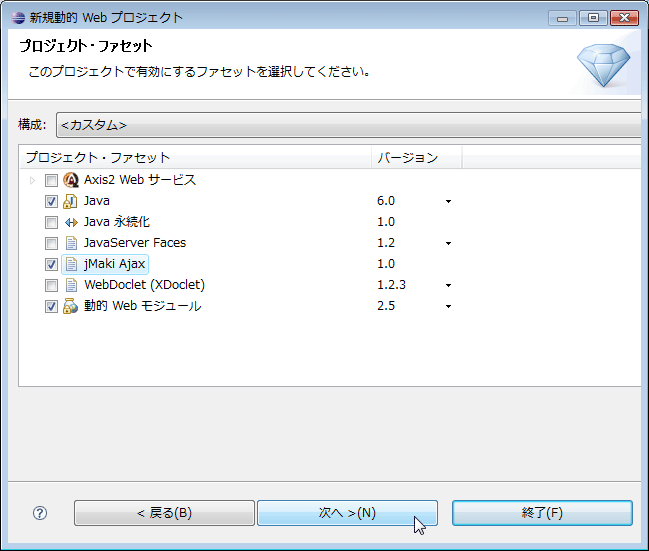649x551 pixels.
Task: Click the < 戻る(B) back button
Action: tap(164, 513)
